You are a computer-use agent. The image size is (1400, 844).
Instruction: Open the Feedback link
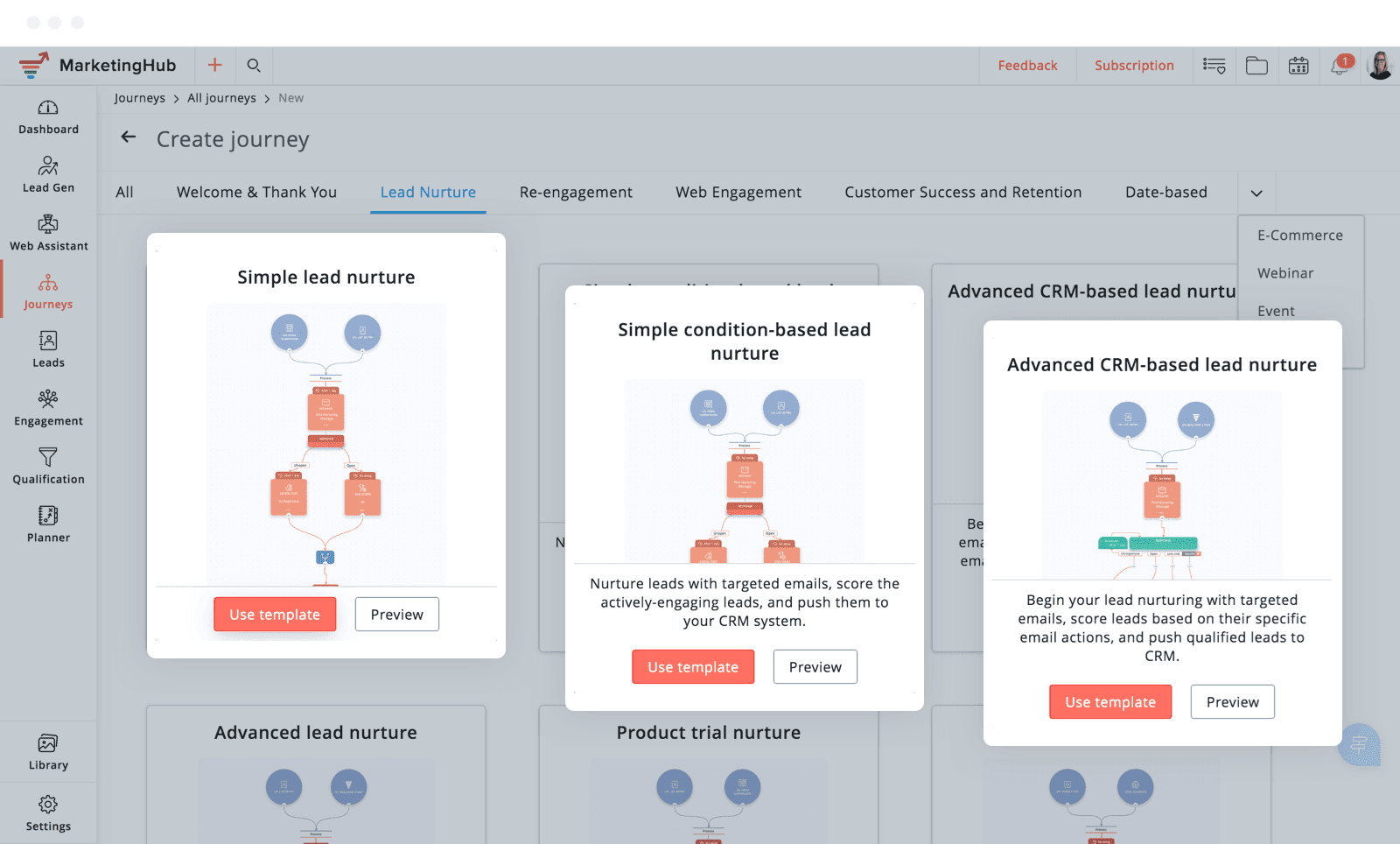[x=1027, y=66]
